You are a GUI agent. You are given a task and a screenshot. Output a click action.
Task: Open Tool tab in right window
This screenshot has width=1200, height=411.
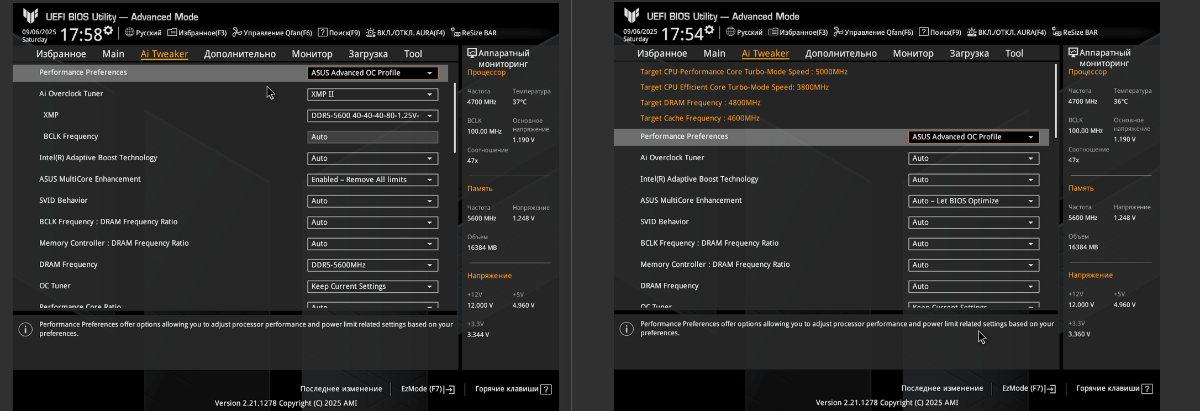1014,53
